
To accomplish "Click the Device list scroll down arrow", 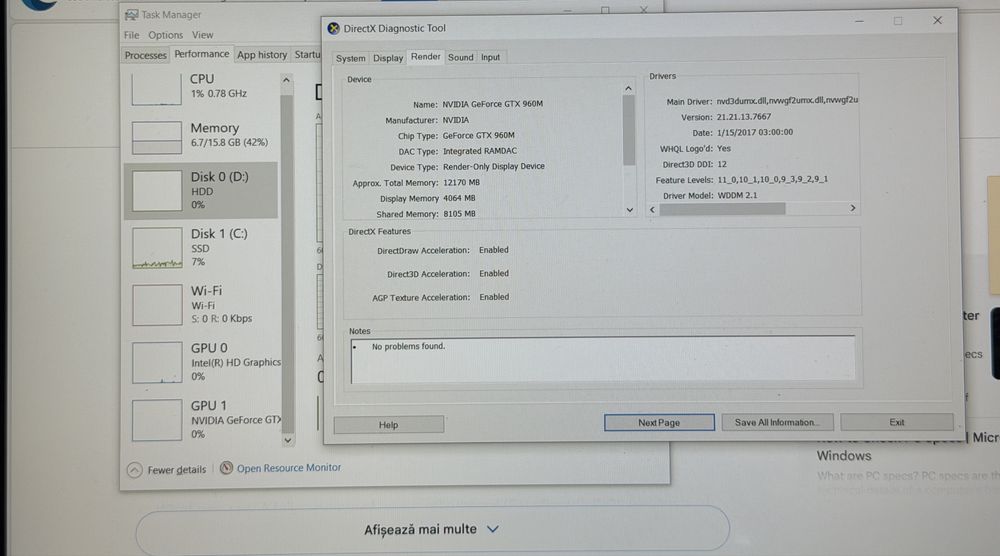I will coord(629,210).
